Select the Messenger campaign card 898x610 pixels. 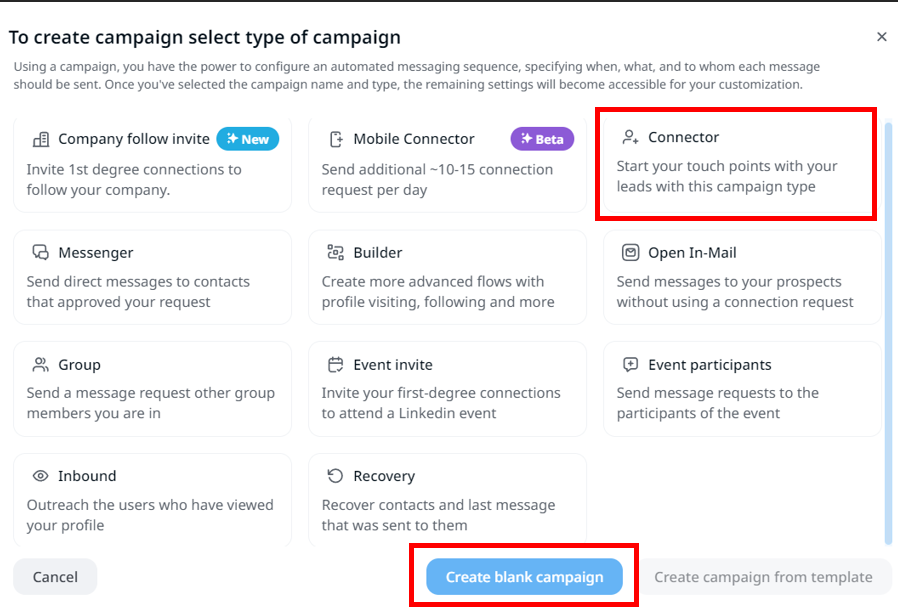(x=152, y=277)
